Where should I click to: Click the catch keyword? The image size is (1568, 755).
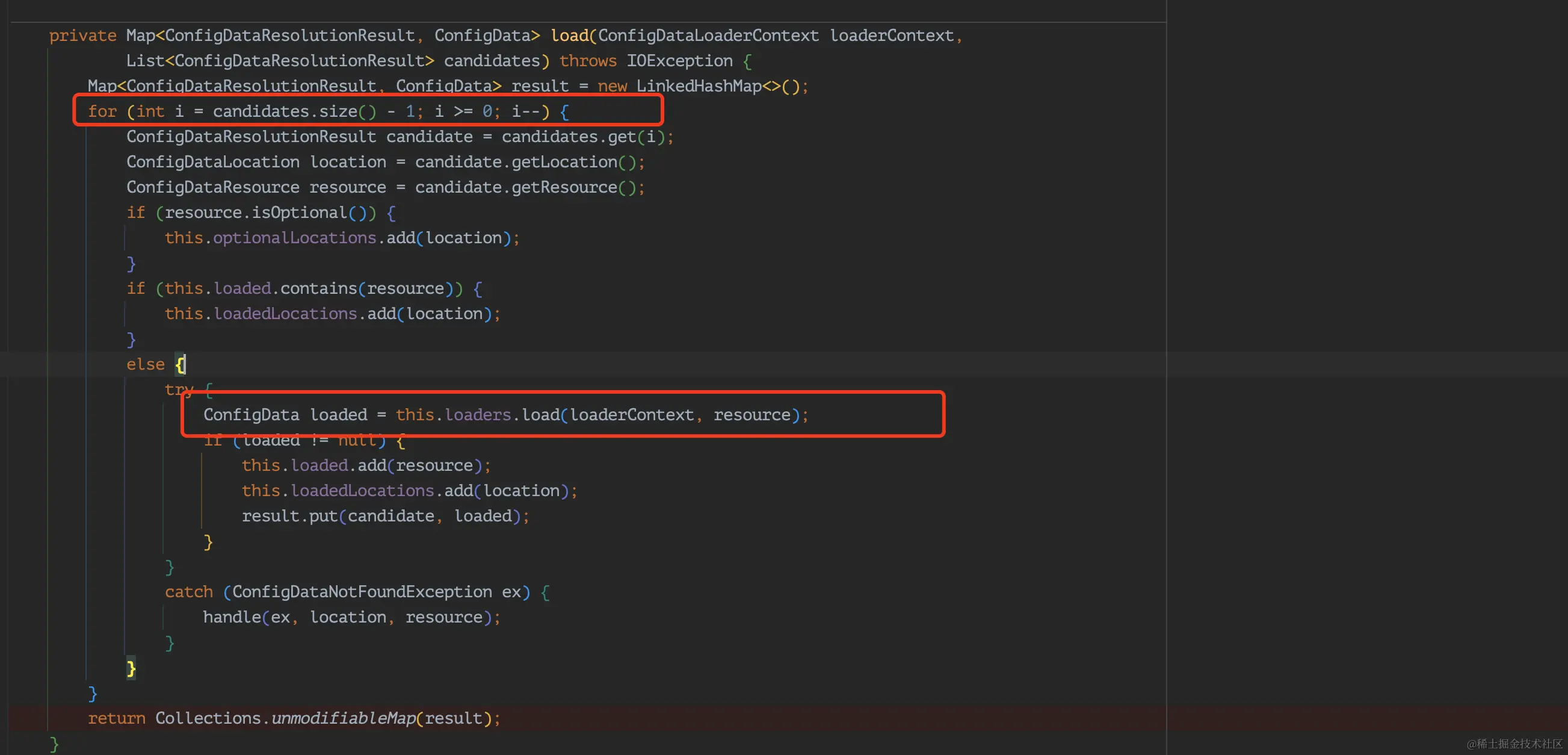click(x=189, y=592)
